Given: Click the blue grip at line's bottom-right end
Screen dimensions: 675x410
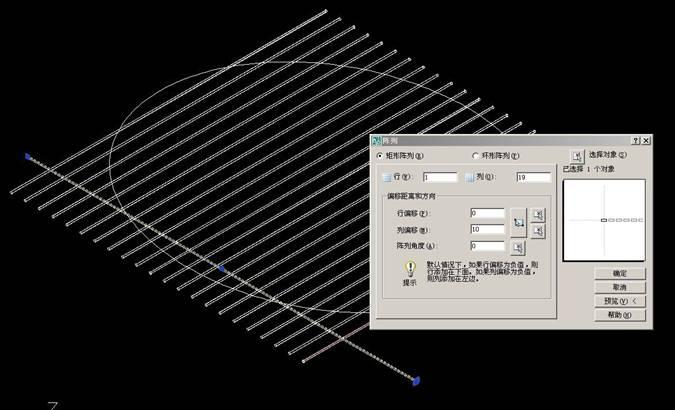Looking at the screenshot, I should (x=416, y=380).
